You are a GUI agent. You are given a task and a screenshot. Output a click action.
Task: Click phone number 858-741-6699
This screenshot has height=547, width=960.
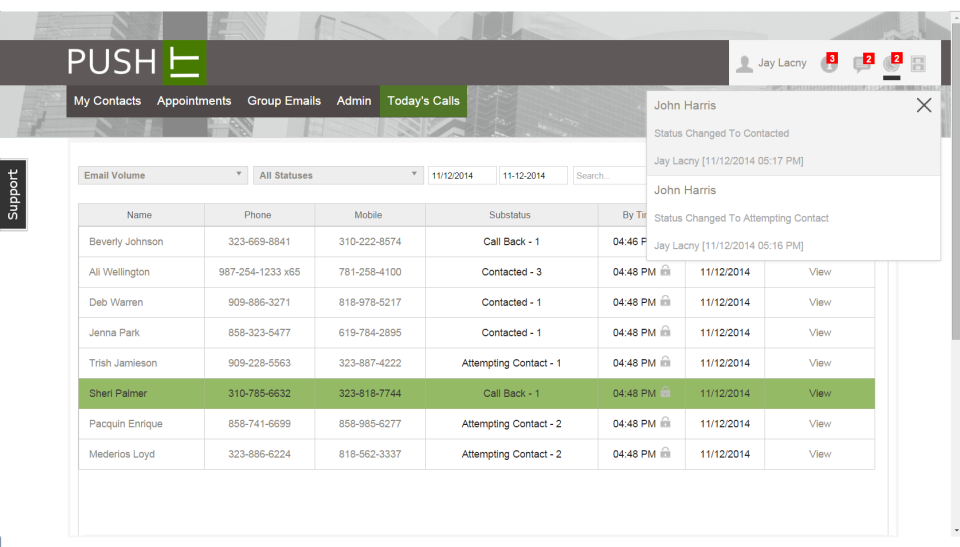(259, 424)
